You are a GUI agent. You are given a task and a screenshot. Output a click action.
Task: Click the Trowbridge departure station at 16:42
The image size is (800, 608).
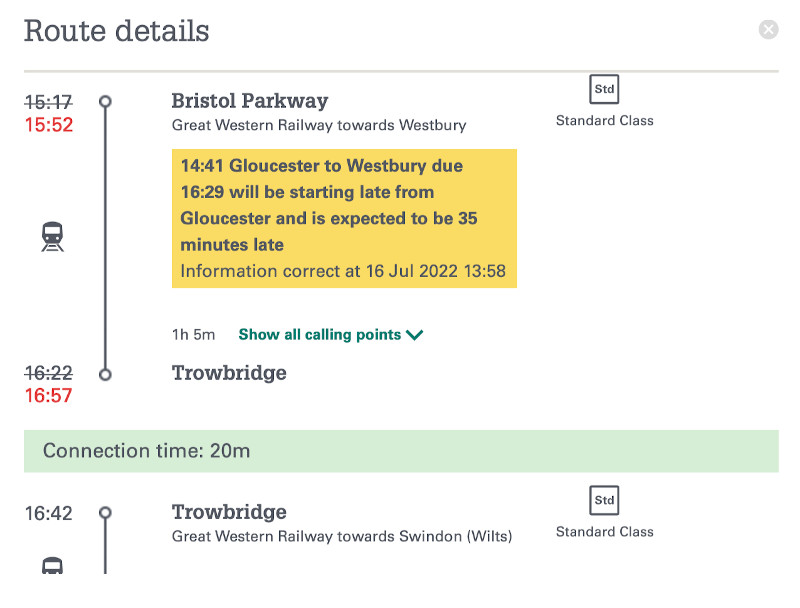(x=229, y=512)
